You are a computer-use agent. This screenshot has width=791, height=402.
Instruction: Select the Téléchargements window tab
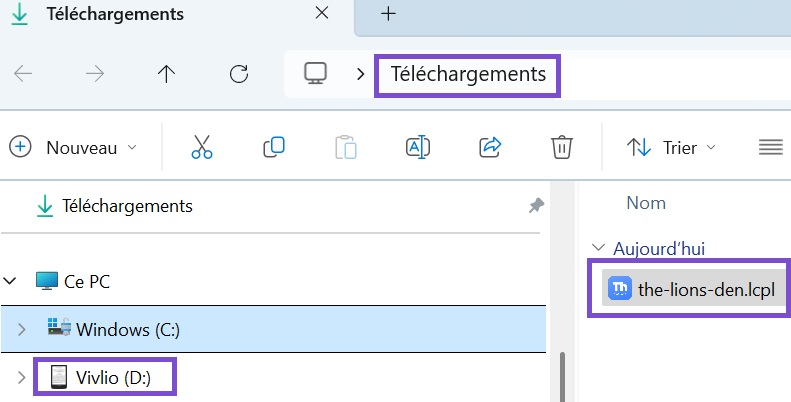pyautogui.click(x=115, y=15)
